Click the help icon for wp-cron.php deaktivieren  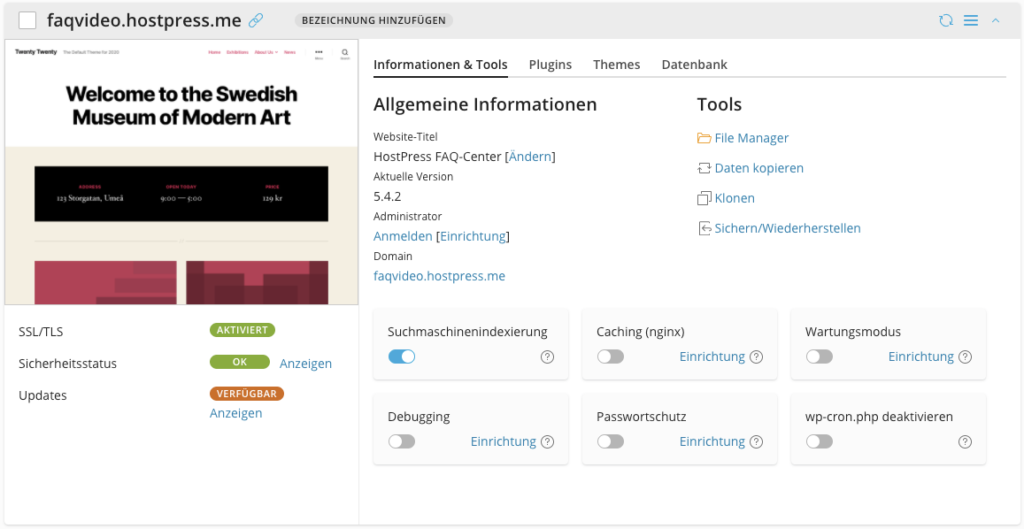click(x=965, y=442)
